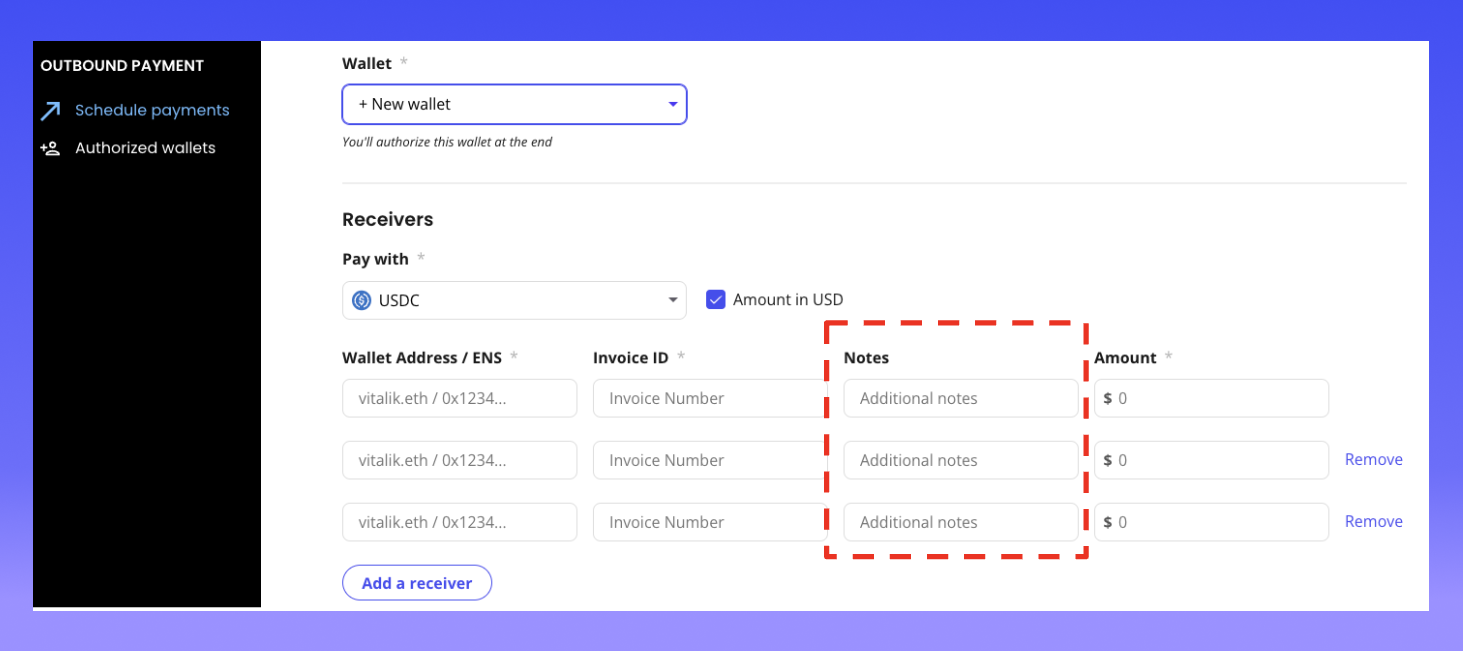Open the Pay with USDC dropdown
1463x651 pixels.
pyautogui.click(x=514, y=300)
